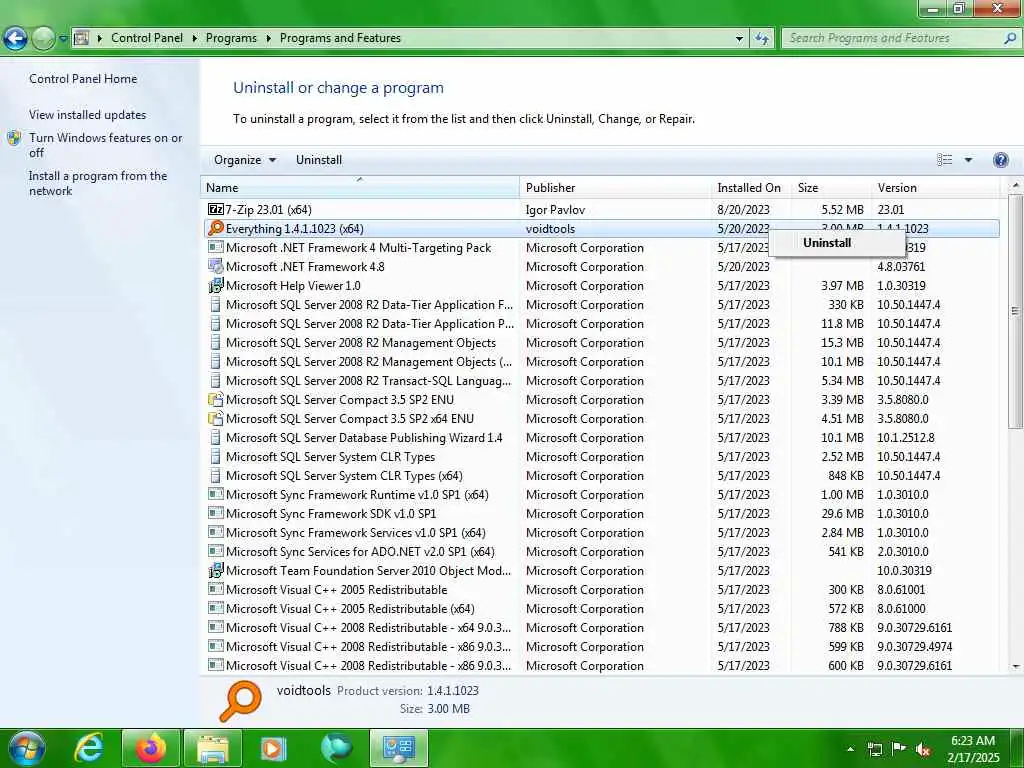
Task: Click .NET Framework 4 Multi-Targeting Pack icon
Action: (216, 247)
